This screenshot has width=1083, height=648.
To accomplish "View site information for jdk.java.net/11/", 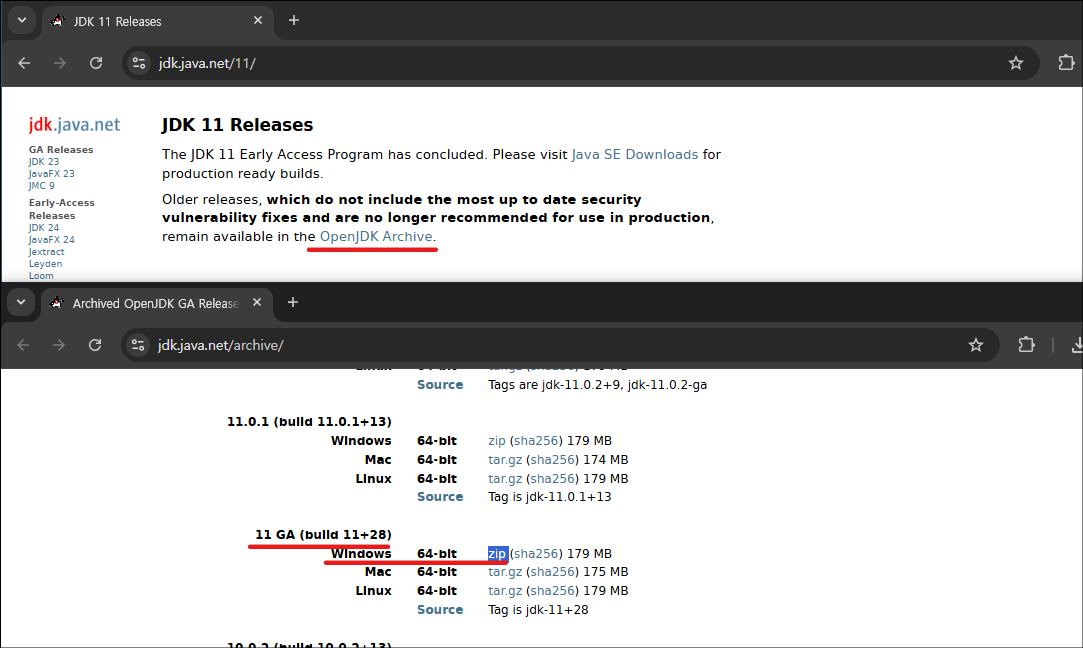I will pyautogui.click(x=139, y=63).
